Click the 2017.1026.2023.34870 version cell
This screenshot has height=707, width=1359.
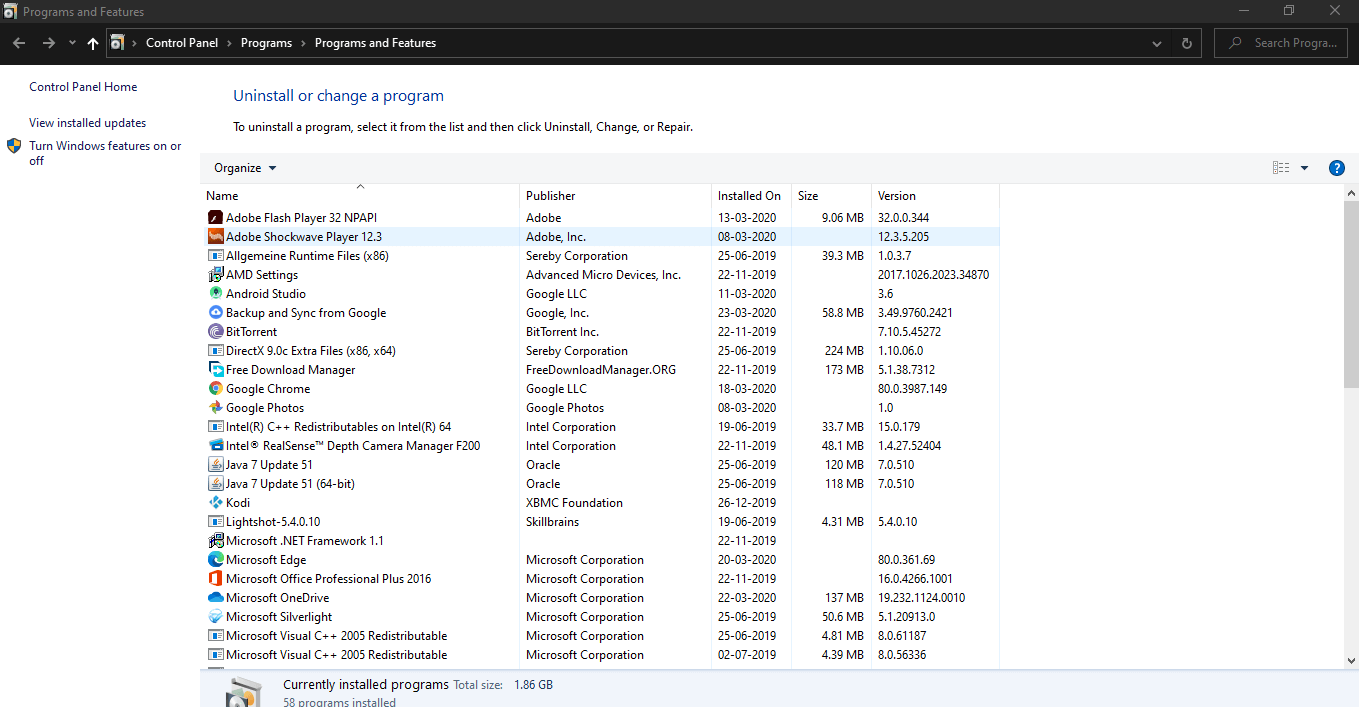click(933, 275)
